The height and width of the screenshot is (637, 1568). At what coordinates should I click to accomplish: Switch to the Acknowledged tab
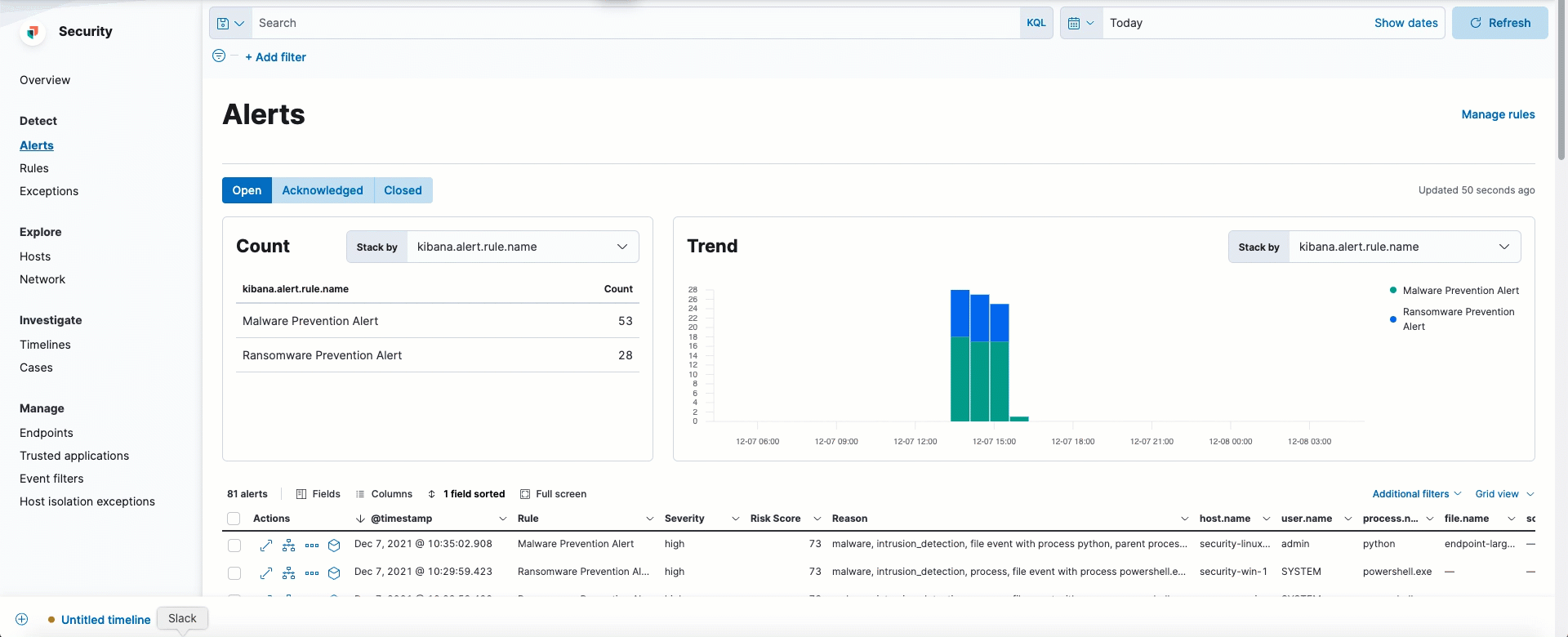[x=323, y=190]
